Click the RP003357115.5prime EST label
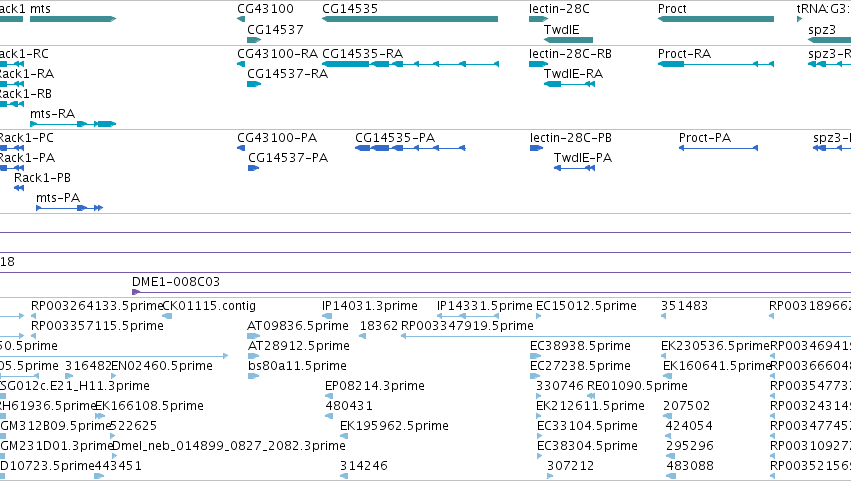The height and width of the screenshot is (481, 851). [97, 326]
